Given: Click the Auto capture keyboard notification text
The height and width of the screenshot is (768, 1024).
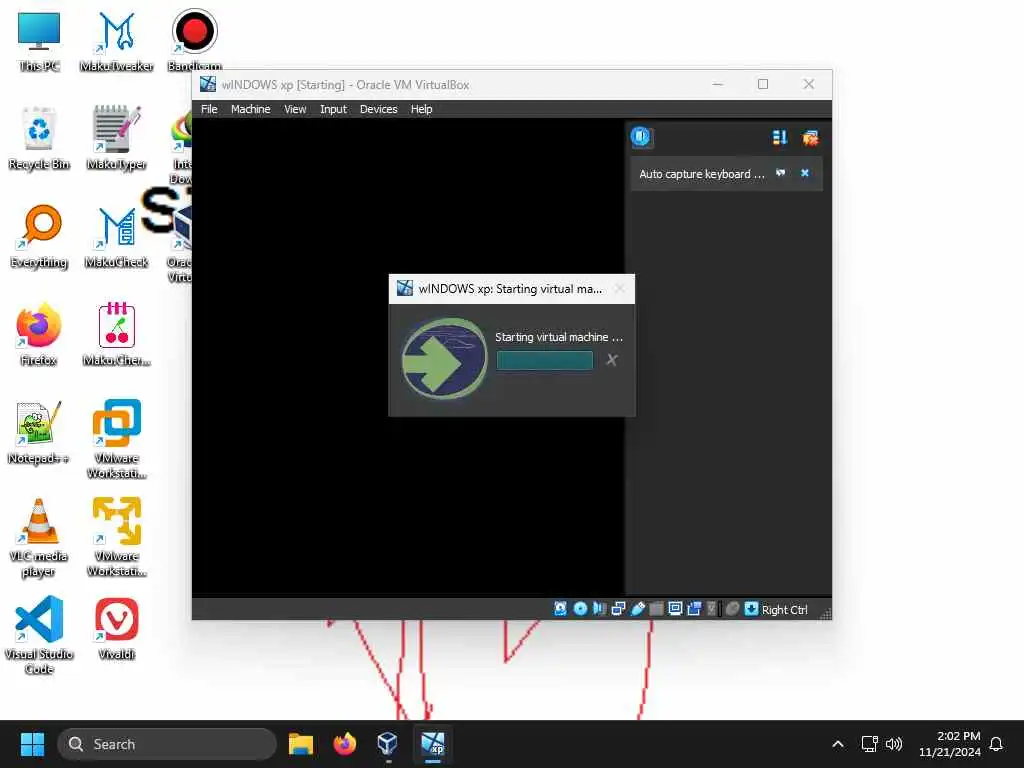Looking at the screenshot, I should (701, 174).
